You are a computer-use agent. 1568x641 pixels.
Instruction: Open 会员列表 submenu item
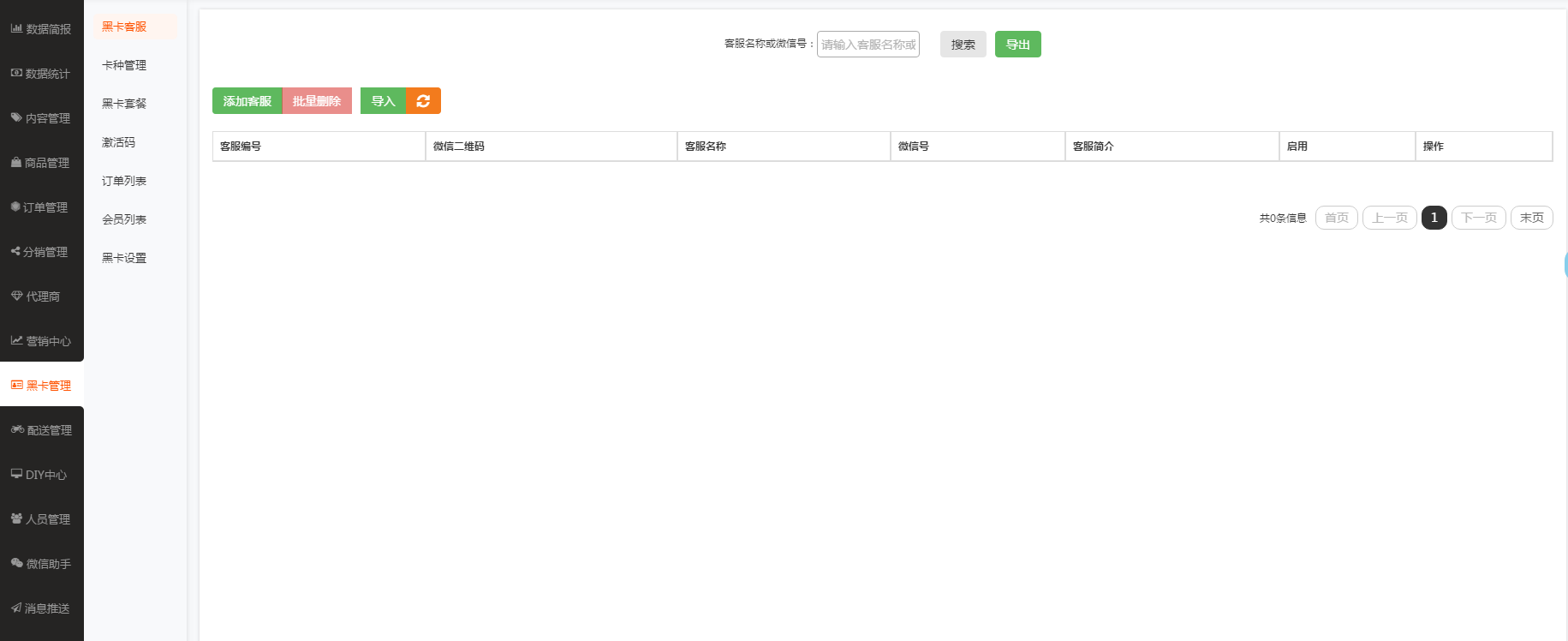click(124, 219)
